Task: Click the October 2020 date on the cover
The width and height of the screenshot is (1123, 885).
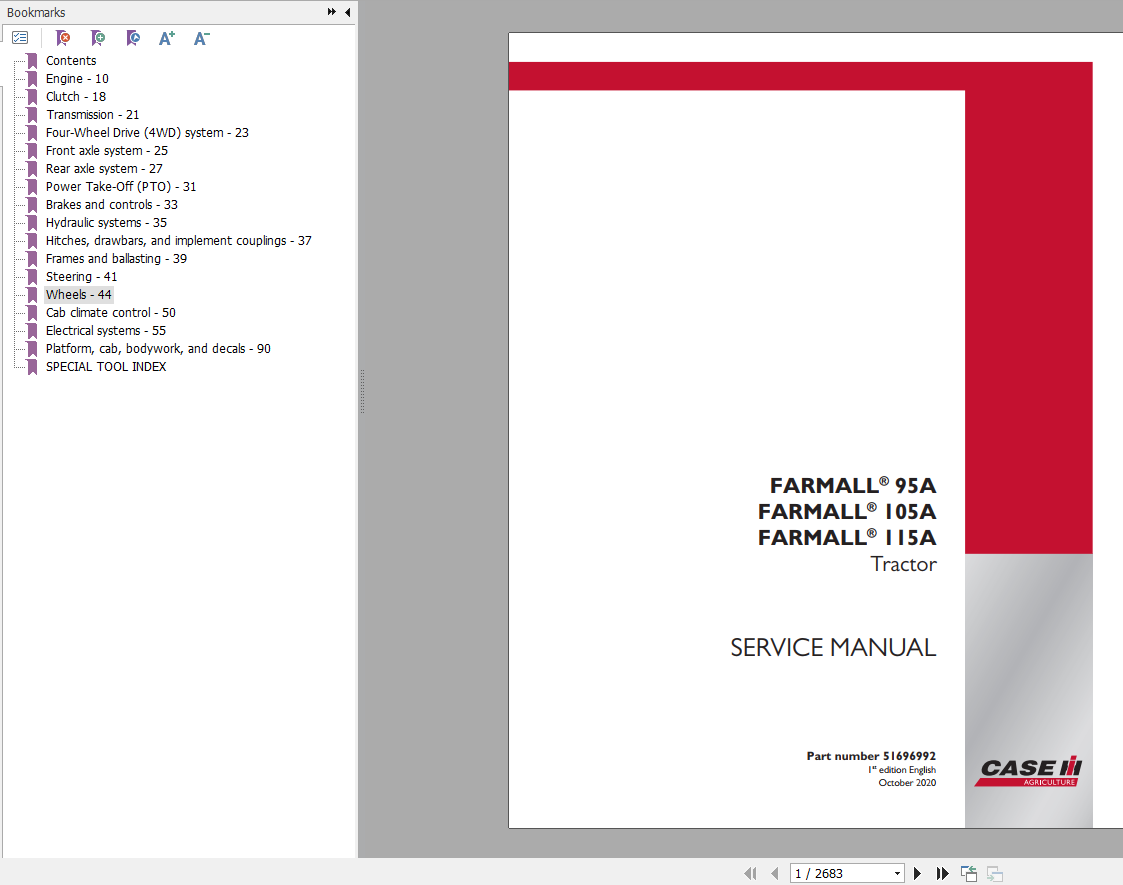Action: 907,783
